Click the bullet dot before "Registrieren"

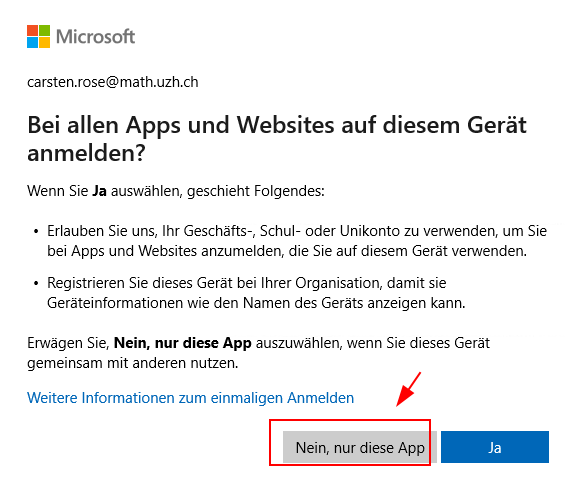(x=36, y=284)
